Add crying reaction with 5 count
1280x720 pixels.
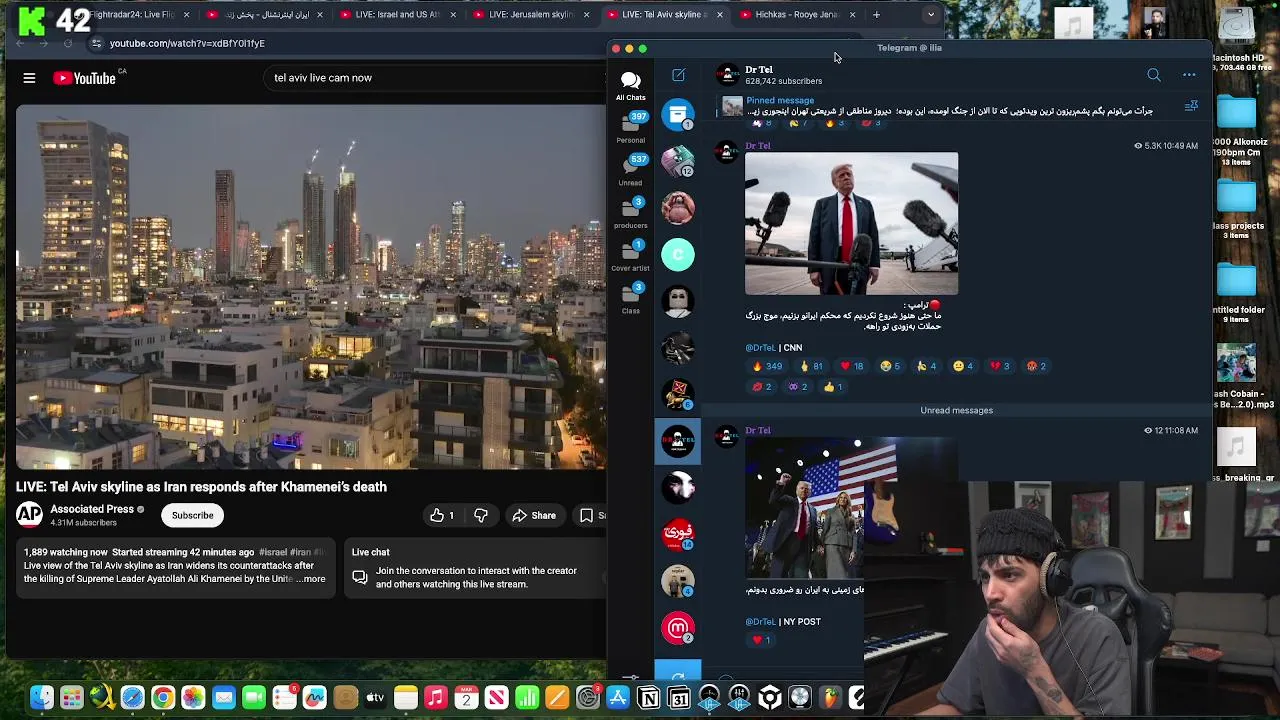point(890,366)
